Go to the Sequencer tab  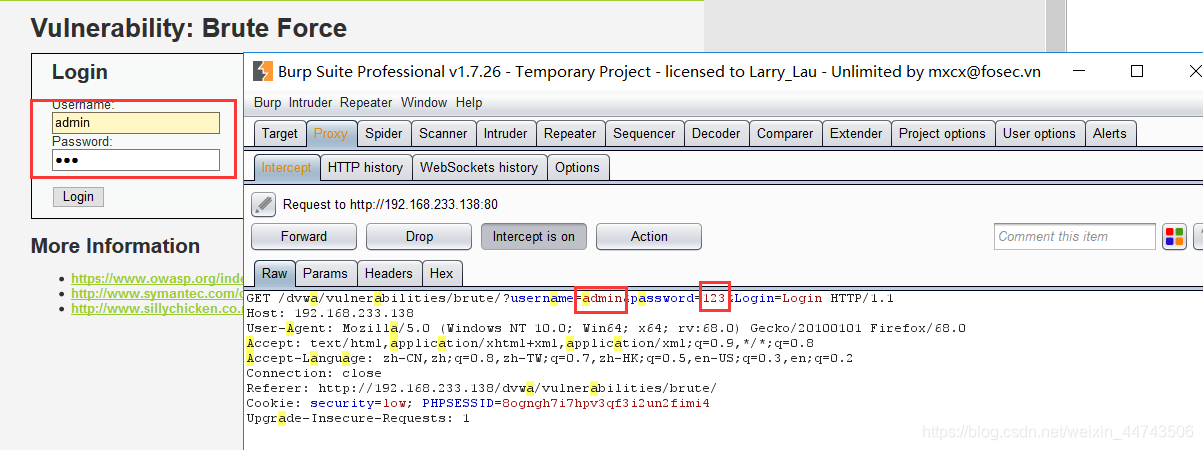click(644, 133)
